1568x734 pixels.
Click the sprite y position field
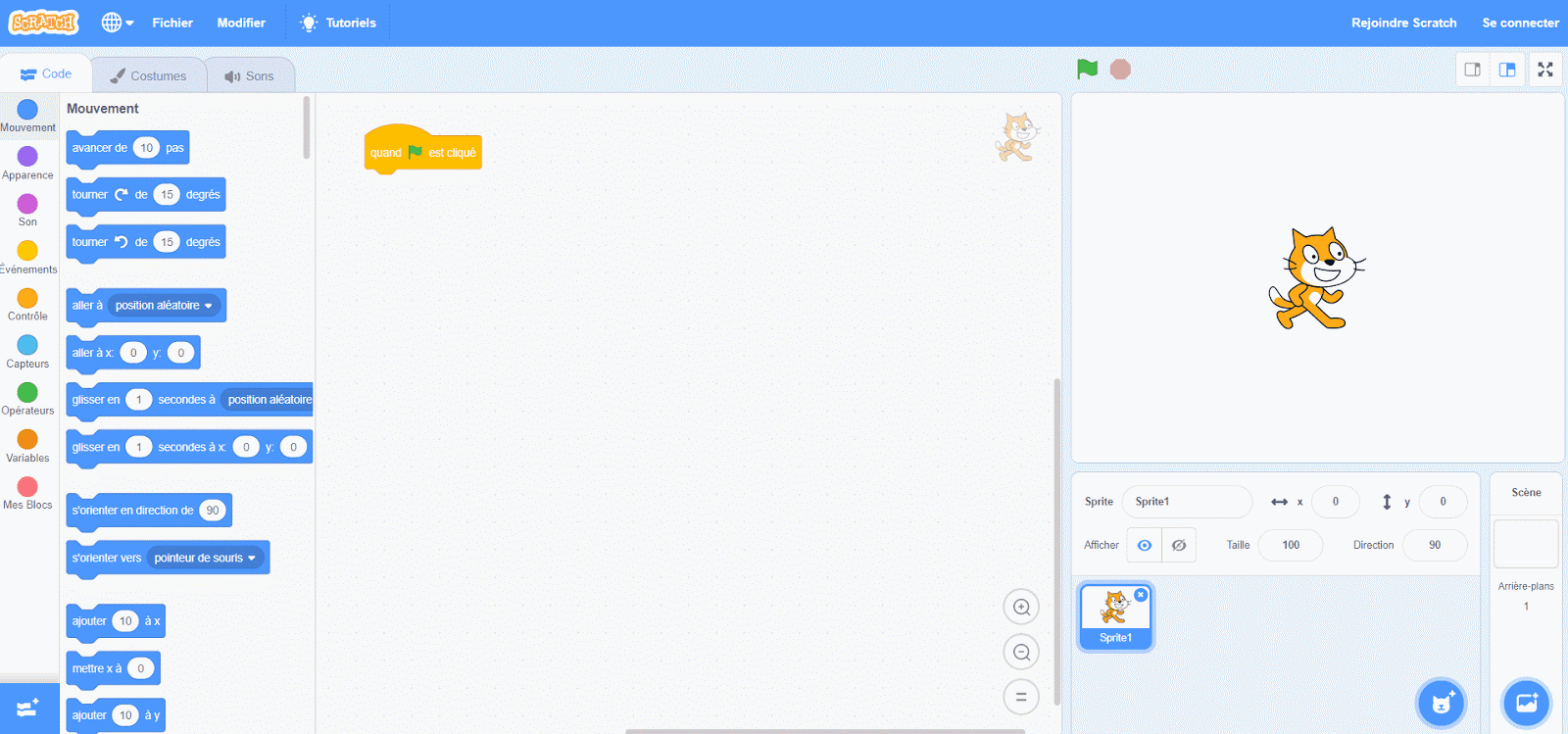click(x=1443, y=502)
